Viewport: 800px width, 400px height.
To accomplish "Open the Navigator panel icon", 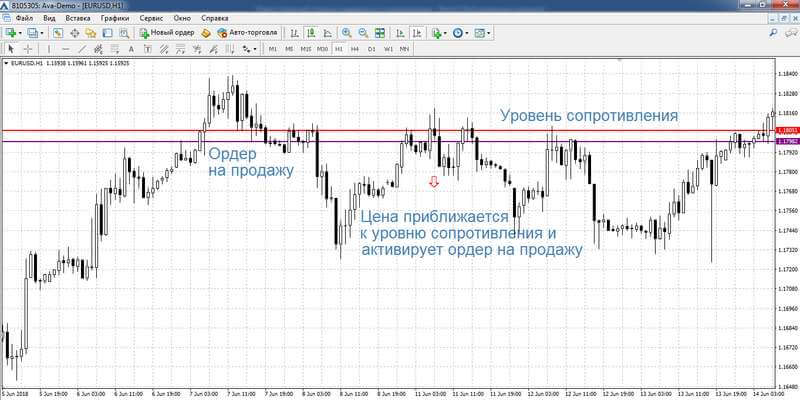I will 91,33.
